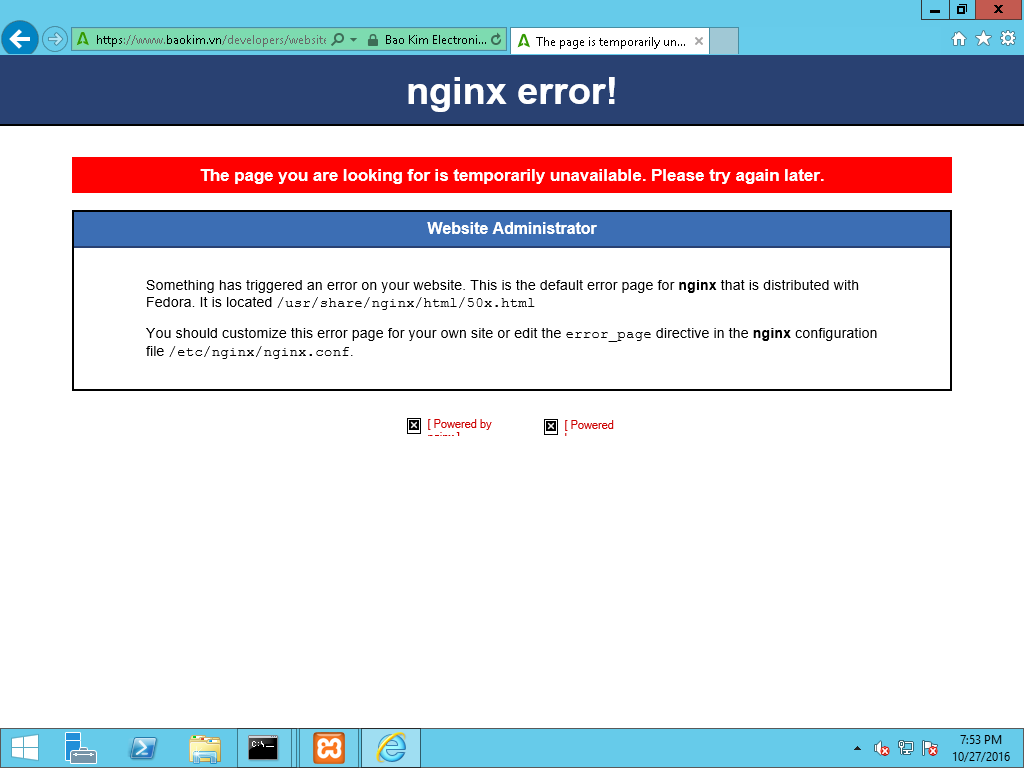Viewport: 1024px width, 768px height.
Task: Open a new blank tab
Action: click(x=724, y=41)
